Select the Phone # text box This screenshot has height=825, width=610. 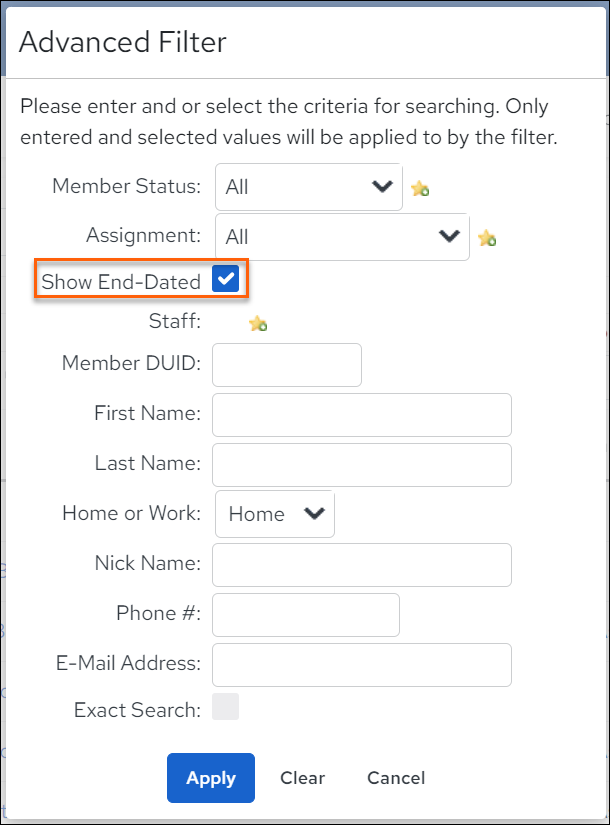(306, 615)
